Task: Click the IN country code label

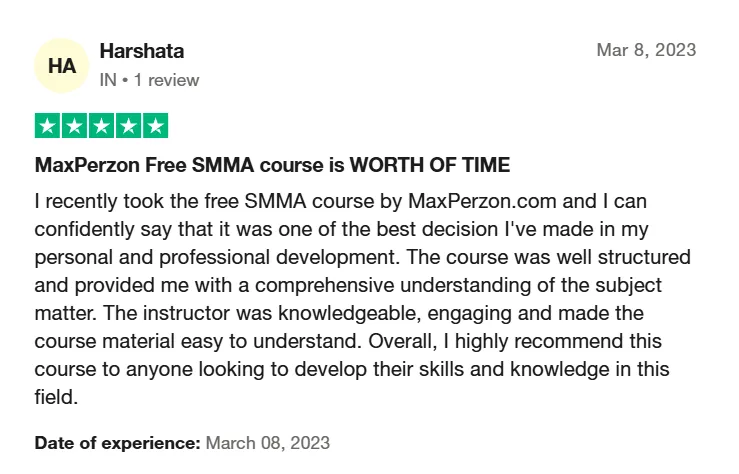Action: (x=108, y=80)
